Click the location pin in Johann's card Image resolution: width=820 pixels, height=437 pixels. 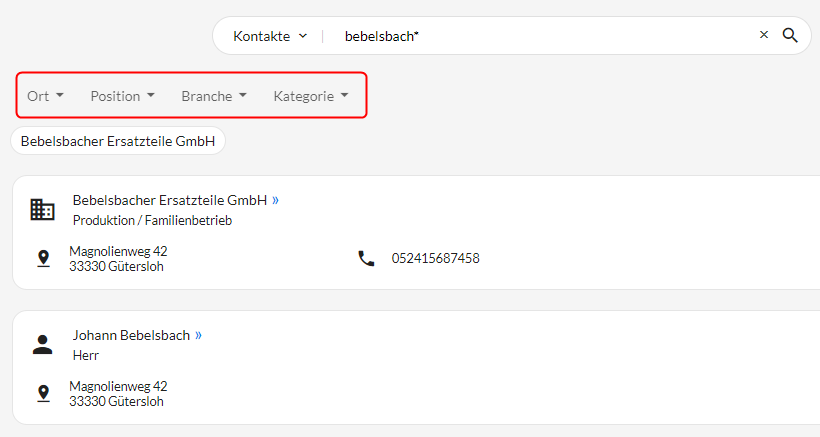43,393
